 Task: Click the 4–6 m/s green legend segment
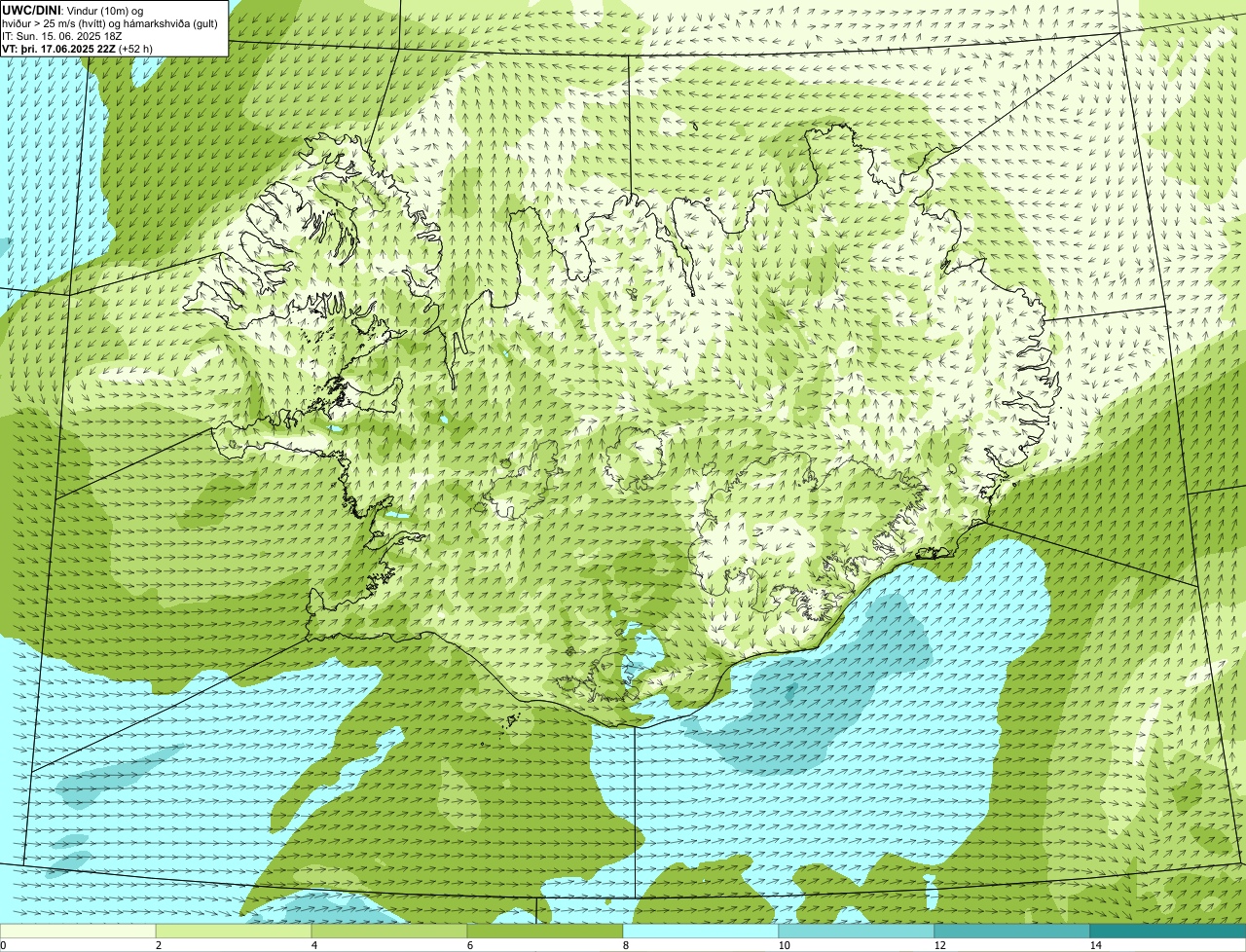click(389, 931)
